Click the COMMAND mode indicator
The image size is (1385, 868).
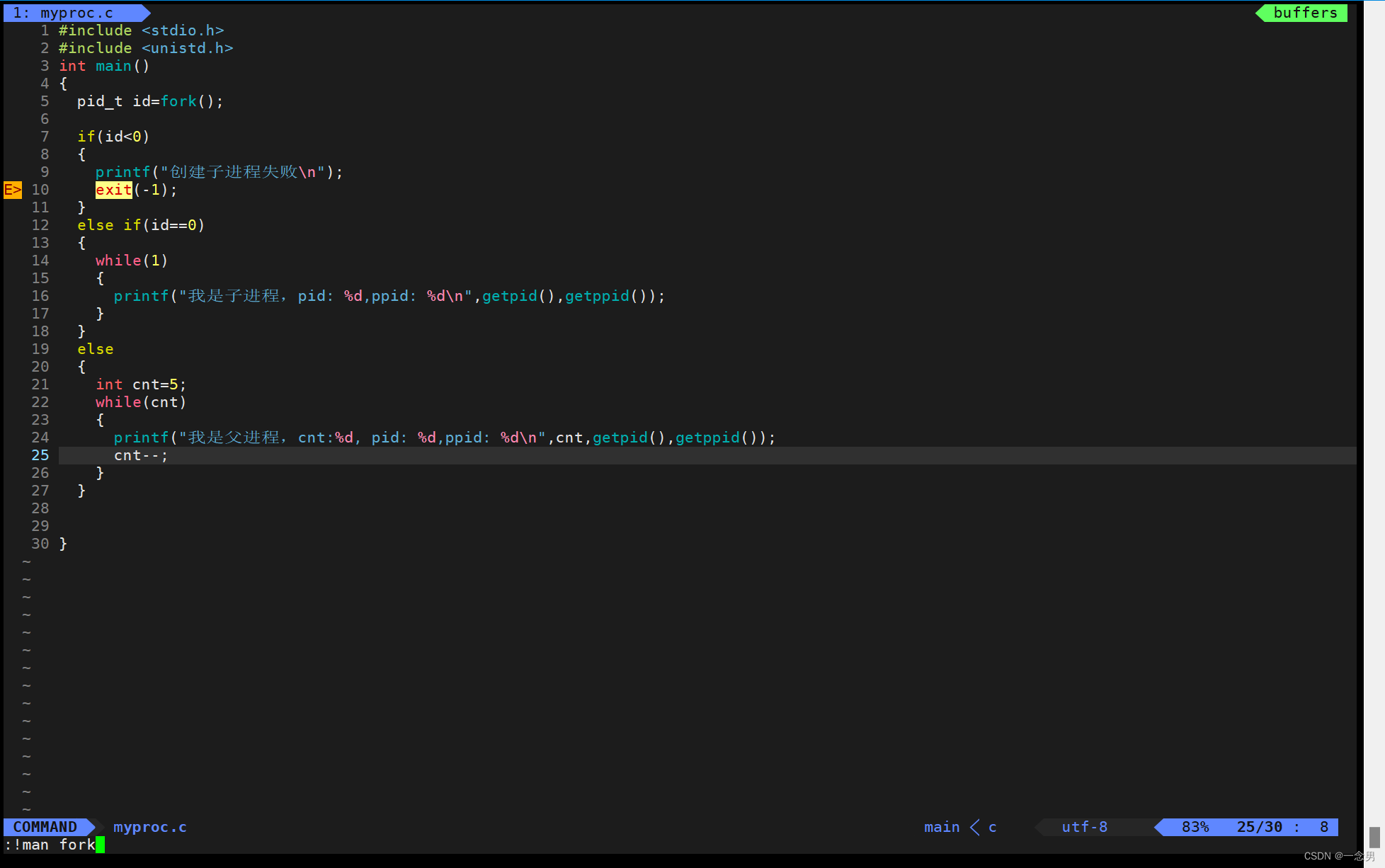[x=45, y=827]
